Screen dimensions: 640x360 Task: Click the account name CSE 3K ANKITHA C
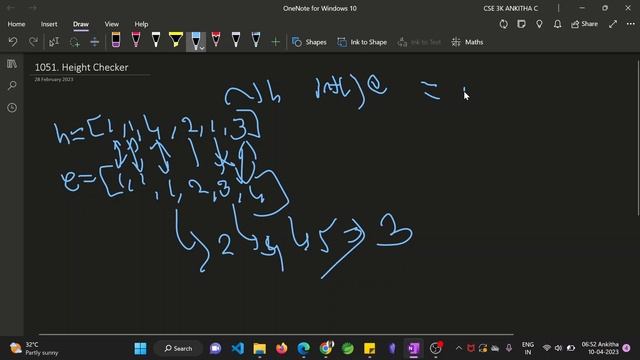[x=511, y=8]
